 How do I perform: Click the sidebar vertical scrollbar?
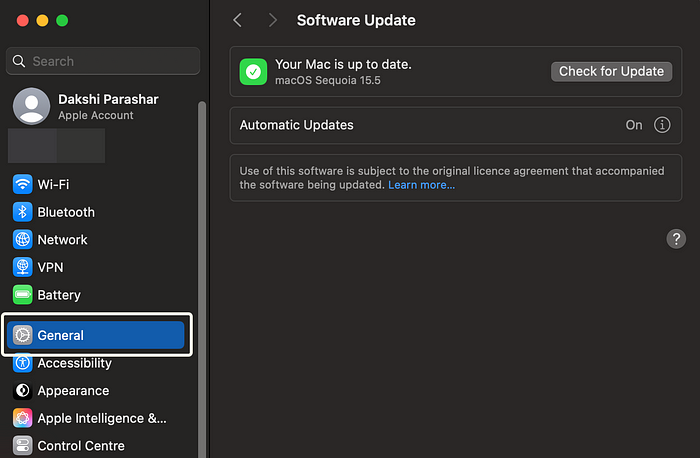pyautogui.click(x=202, y=279)
